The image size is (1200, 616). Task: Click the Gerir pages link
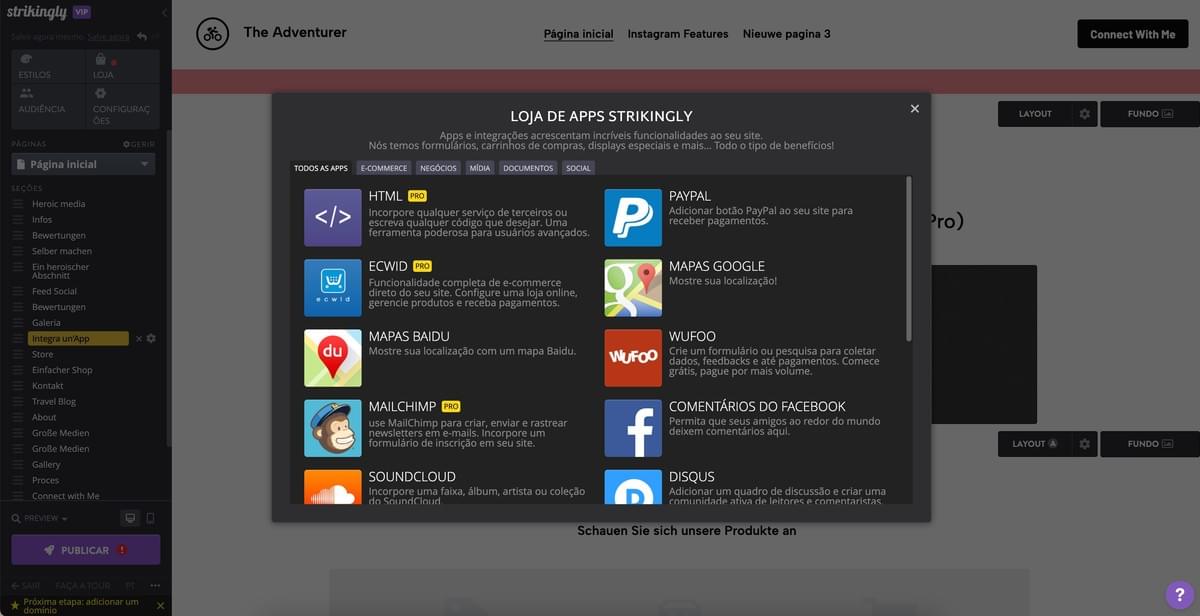tap(139, 144)
